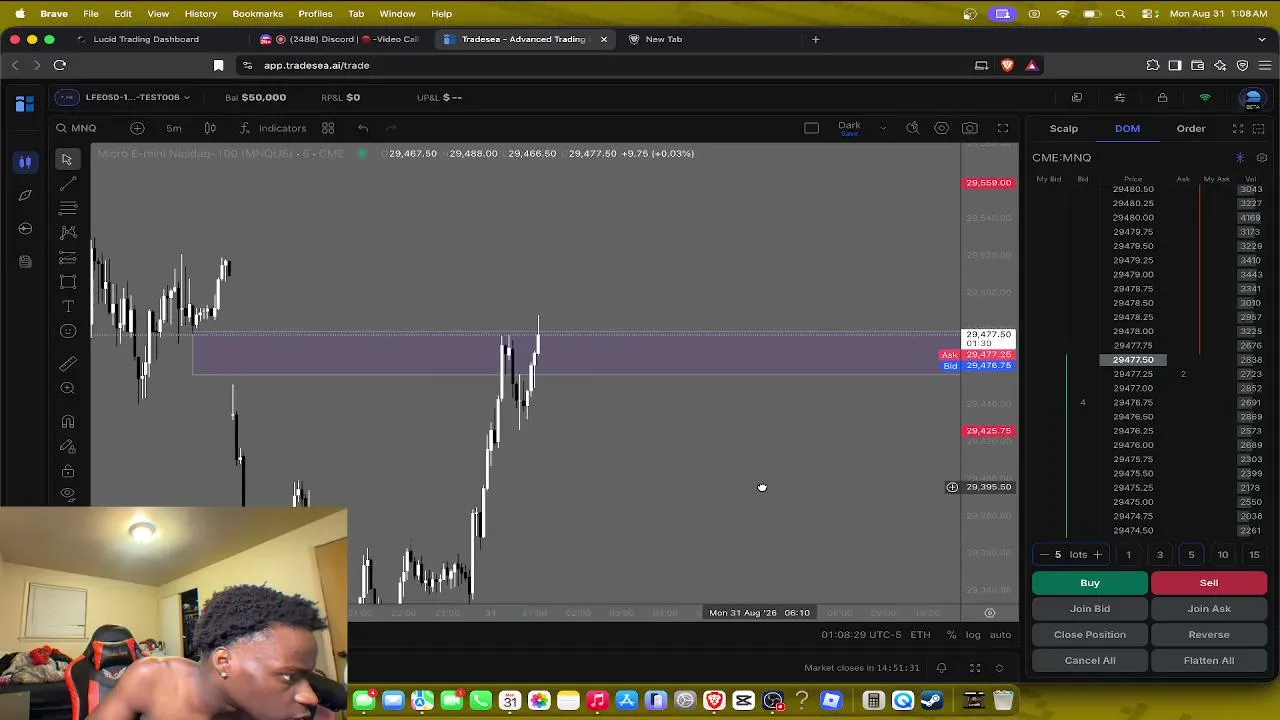This screenshot has width=1280, height=720.
Task: Open the emoji sticker tool
Action: coord(67,331)
